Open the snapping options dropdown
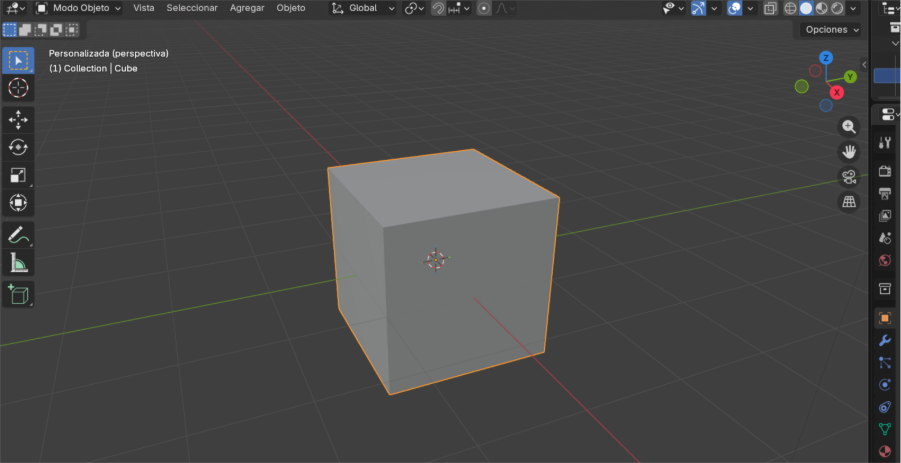The width and height of the screenshot is (901, 463). pos(459,8)
